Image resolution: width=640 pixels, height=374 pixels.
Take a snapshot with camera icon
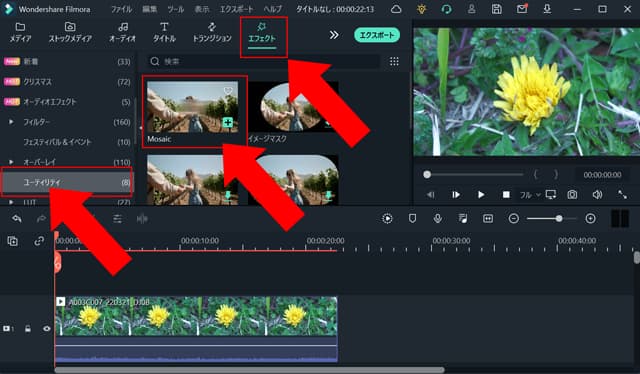[572, 195]
